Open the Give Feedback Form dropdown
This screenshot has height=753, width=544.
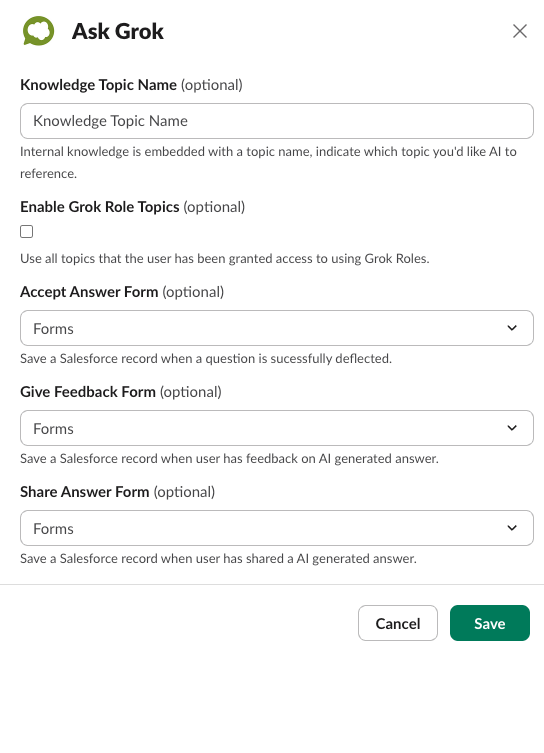pos(277,428)
